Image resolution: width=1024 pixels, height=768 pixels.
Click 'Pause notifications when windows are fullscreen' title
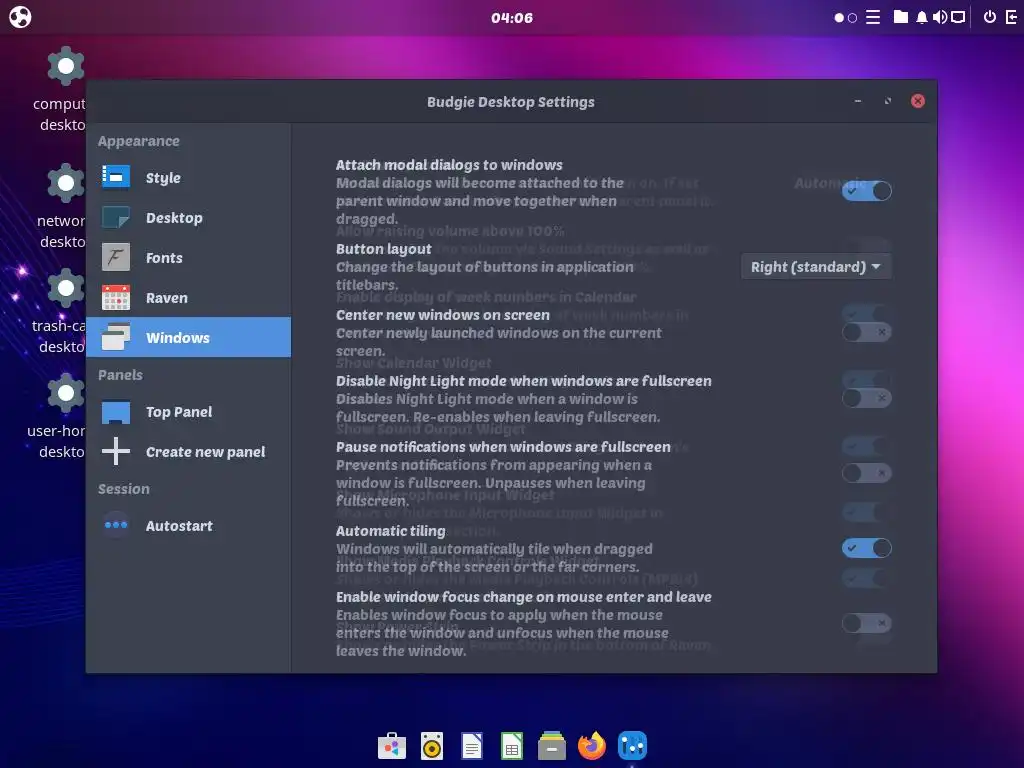coord(504,447)
